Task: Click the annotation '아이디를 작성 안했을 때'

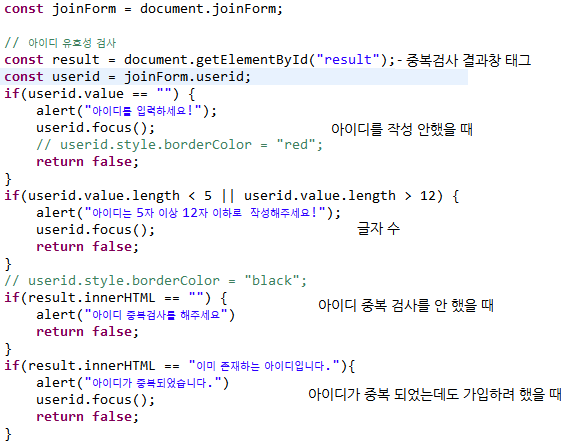Action: pos(401,129)
